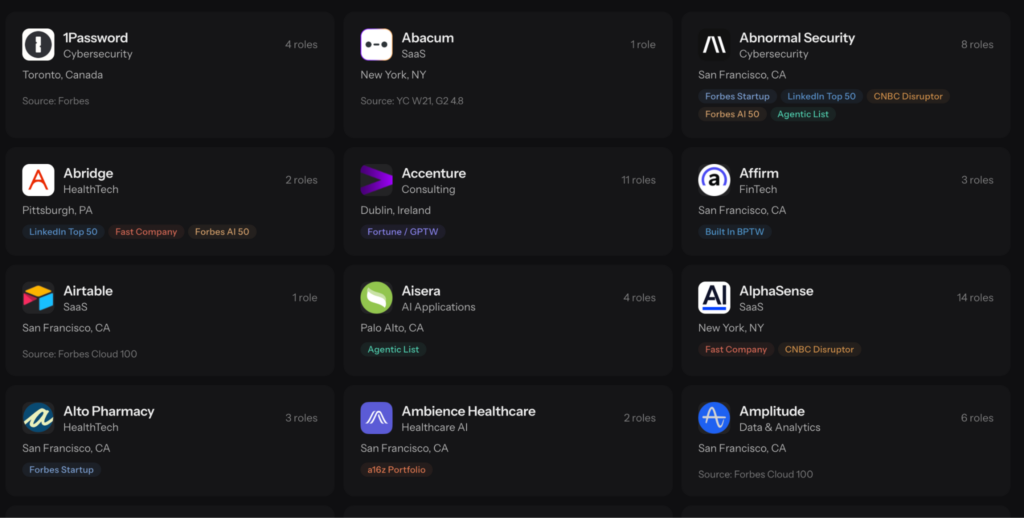Screen dimensions: 1024x518
Task: Open the Aisera company name
Action: (421, 291)
